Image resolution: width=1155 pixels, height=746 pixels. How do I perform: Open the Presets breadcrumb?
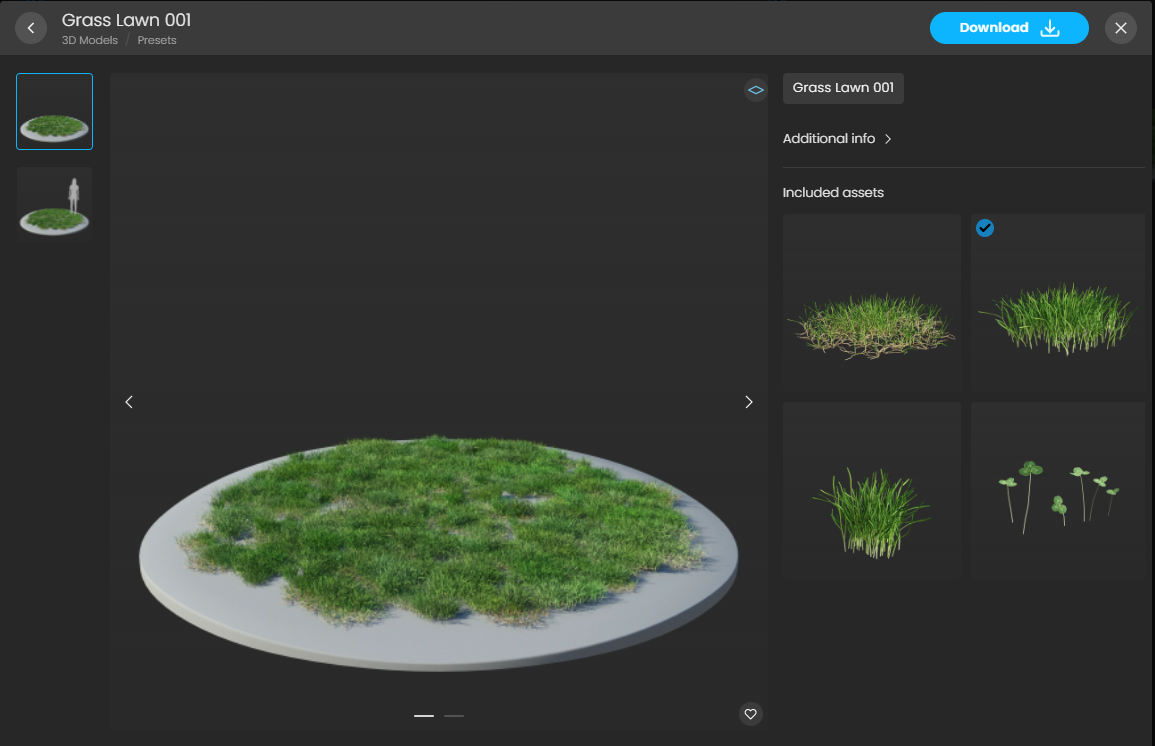coord(157,41)
